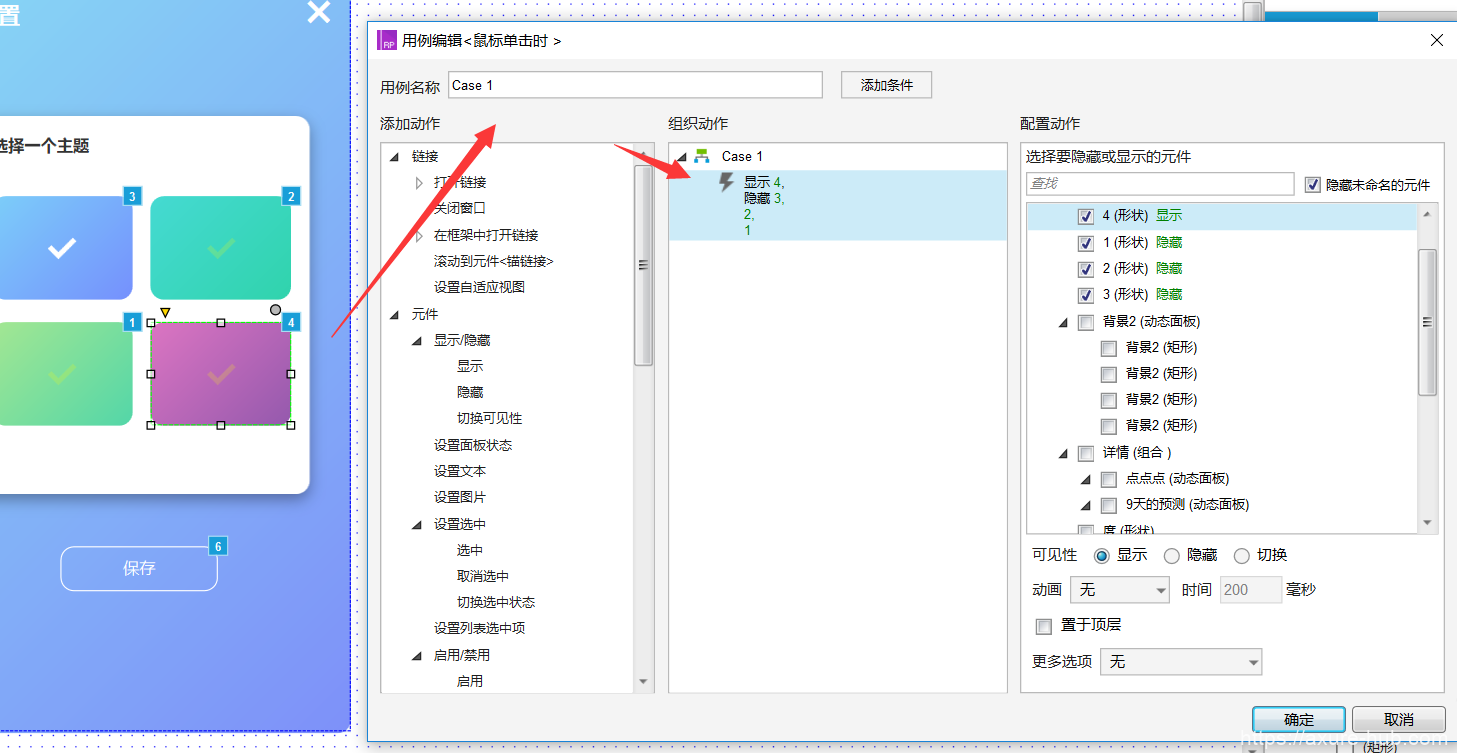
Task: Toggle 隐藏未命名的元件 checkbox
Action: pos(1313,185)
